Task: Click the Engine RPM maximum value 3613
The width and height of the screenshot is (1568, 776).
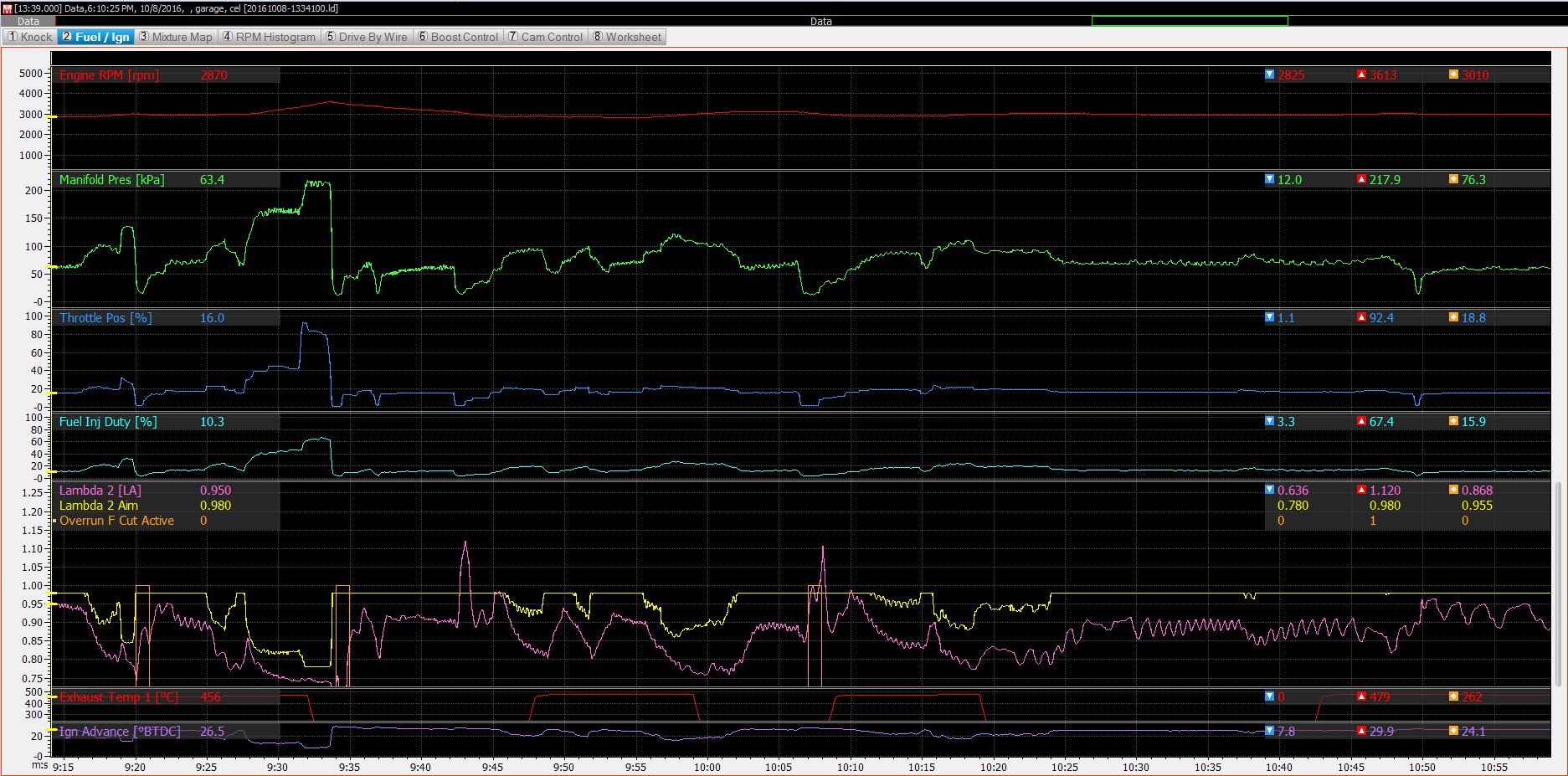Action: point(1383,75)
